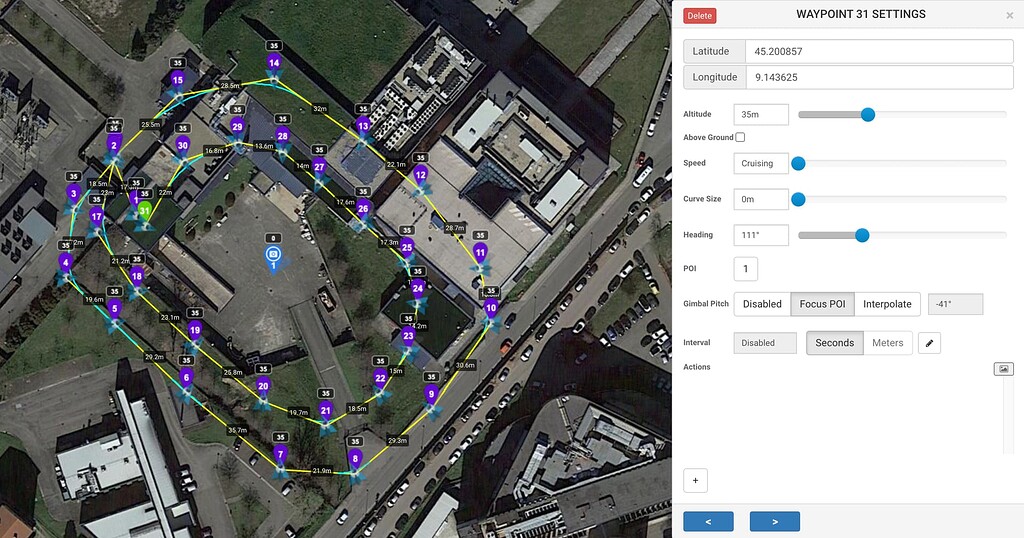
Task: Click the Heading 111° value field
Action: point(761,235)
